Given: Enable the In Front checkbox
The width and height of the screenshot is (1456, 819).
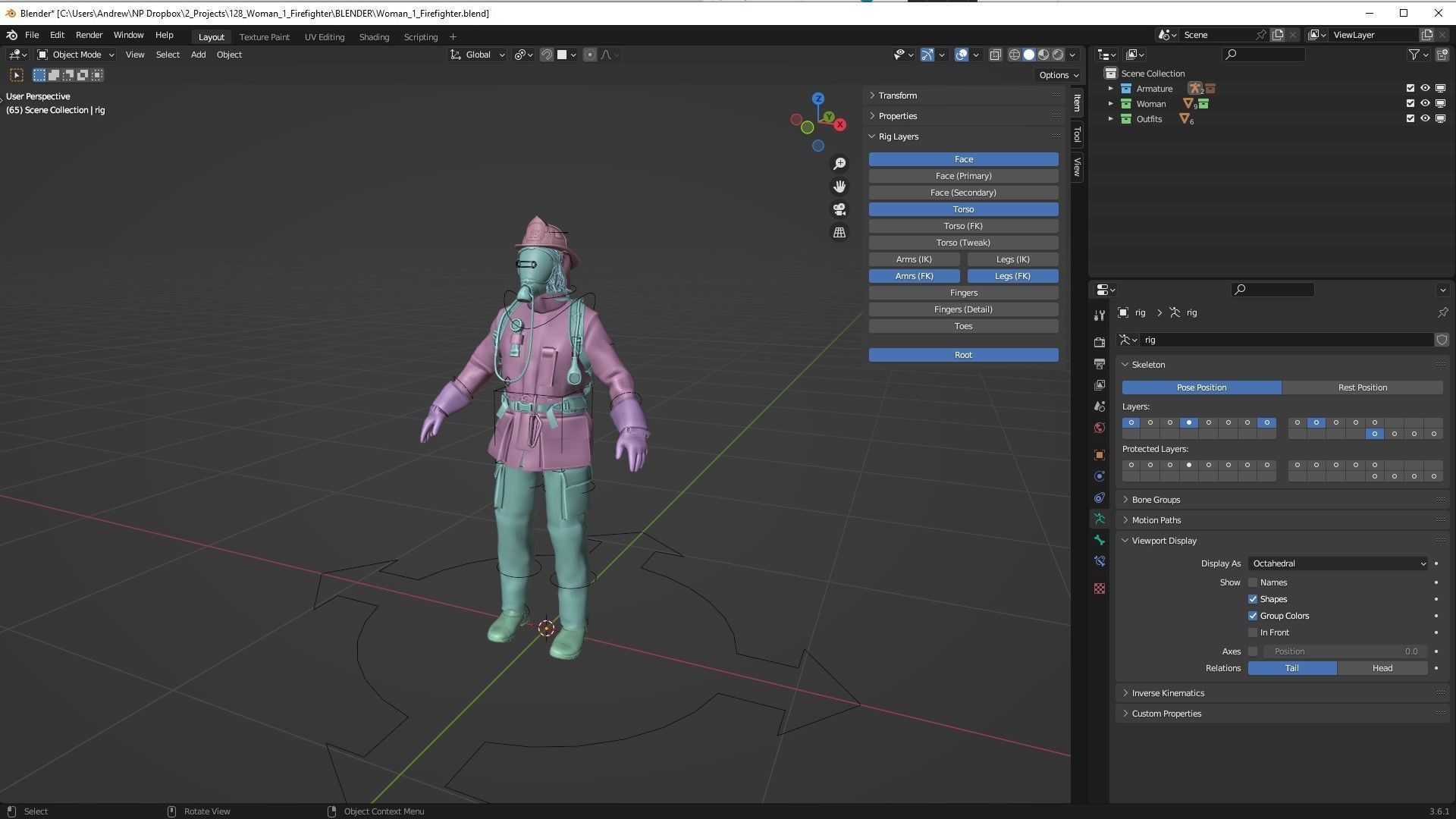Looking at the screenshot, I should pos(1253,632).
